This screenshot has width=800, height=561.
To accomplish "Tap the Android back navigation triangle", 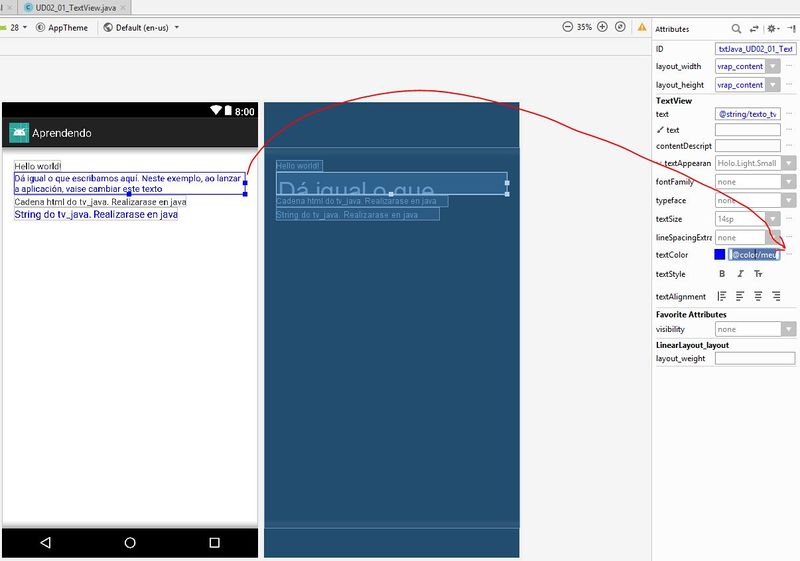I will [x=45, y=542].
